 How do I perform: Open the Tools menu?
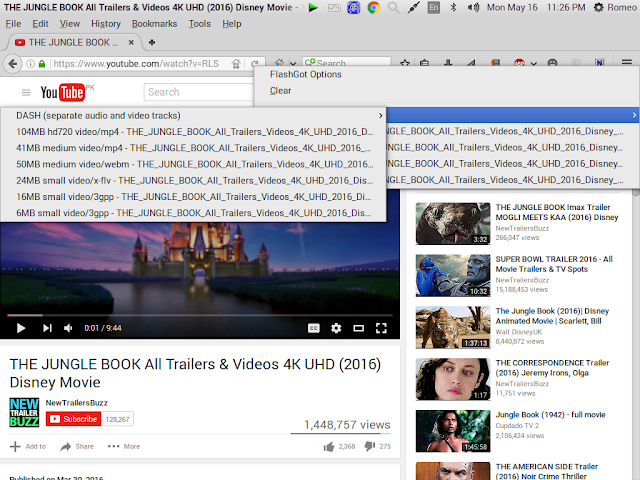[x=200, y=24]
